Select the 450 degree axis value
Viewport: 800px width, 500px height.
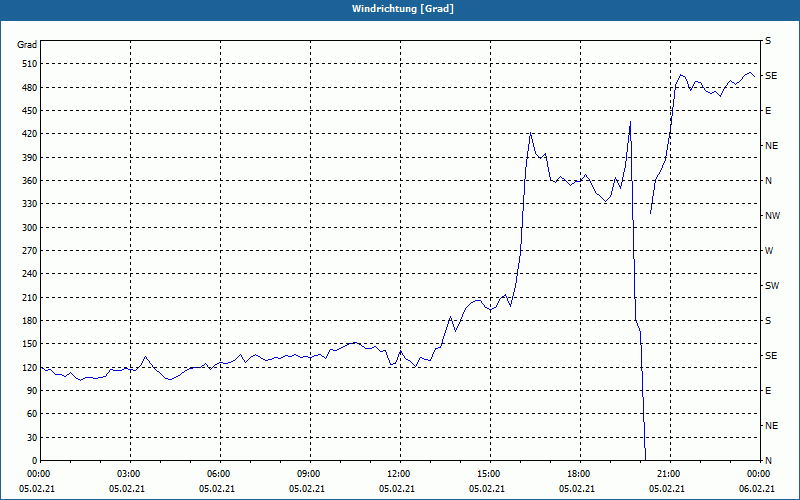click(x=30, y=111)
